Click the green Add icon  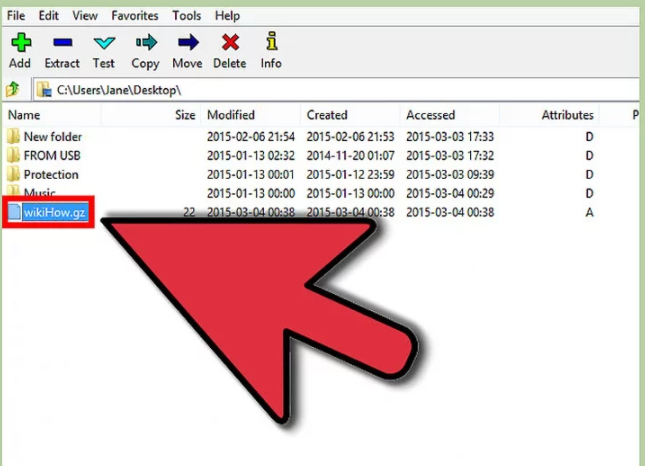[x=20, y=43]
